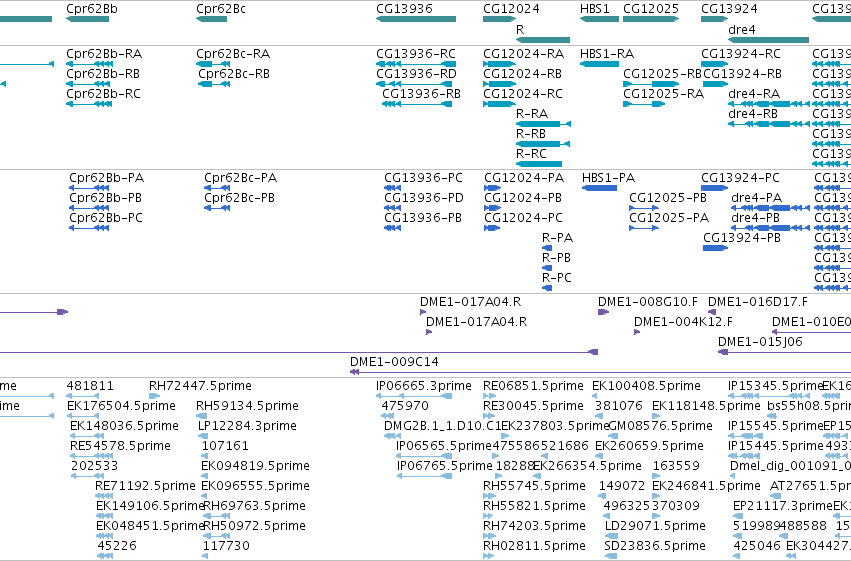The width and height of the screenshot is (851, 561).
Task: Click the dre4 gene label
Action: 741,30
